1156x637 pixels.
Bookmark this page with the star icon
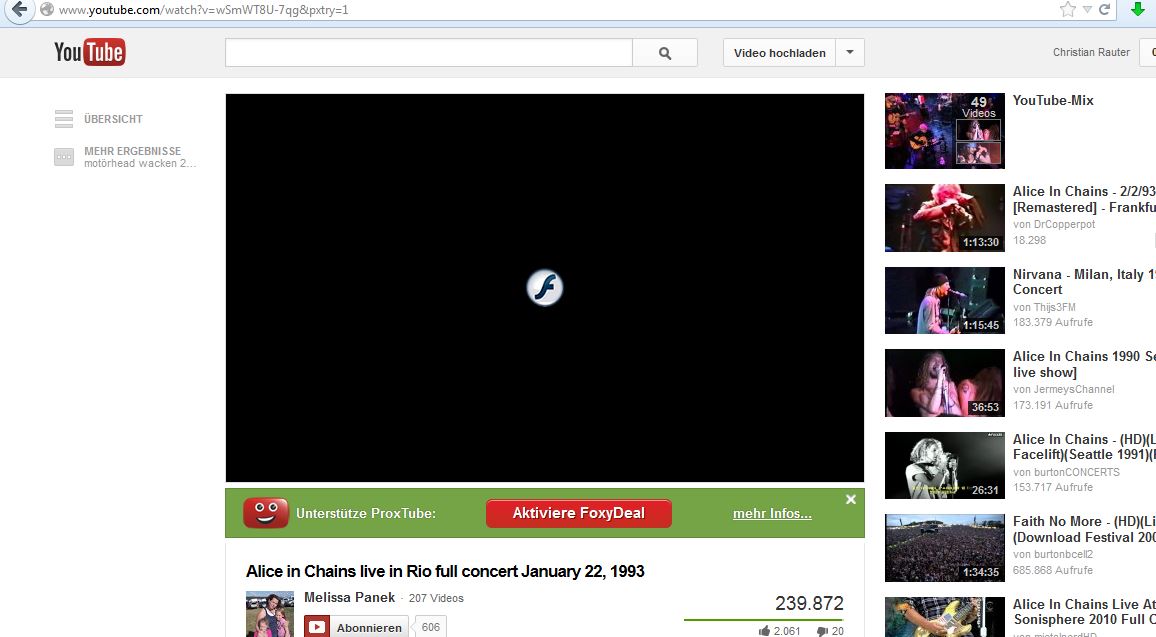[x=1068, y=10]
